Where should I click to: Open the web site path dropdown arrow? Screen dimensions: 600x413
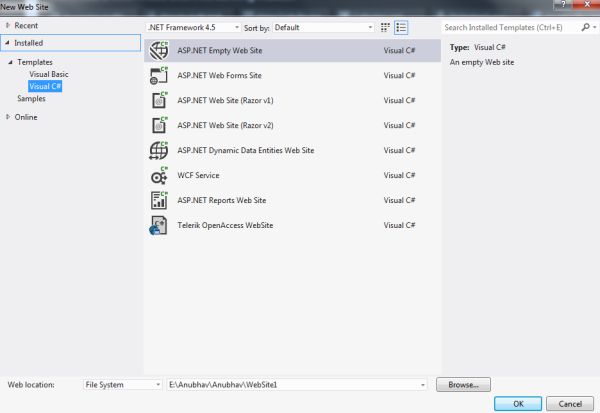coord(423,385)
